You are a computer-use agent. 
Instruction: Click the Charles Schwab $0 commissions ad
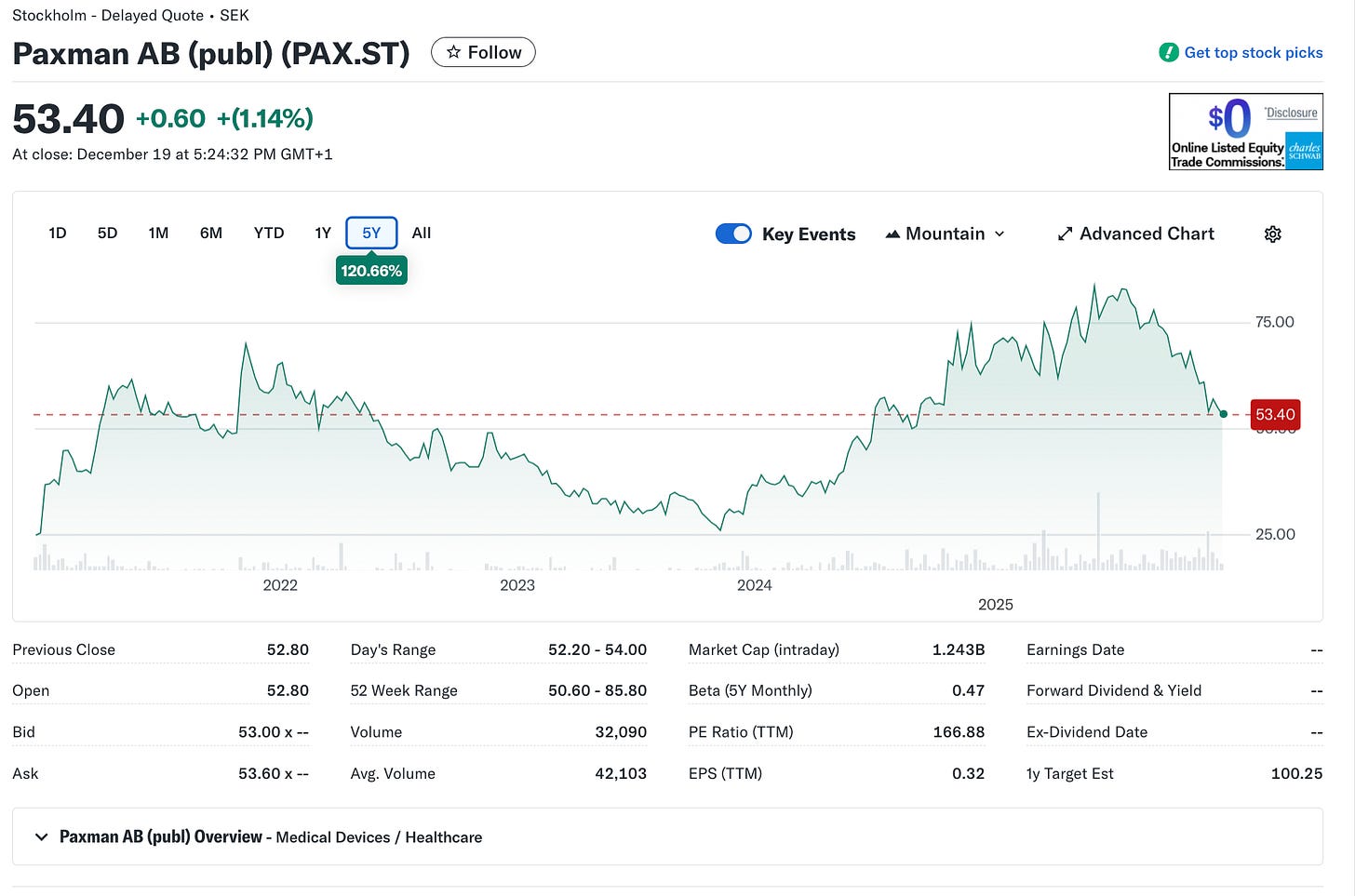click(x=1246, y=131)
